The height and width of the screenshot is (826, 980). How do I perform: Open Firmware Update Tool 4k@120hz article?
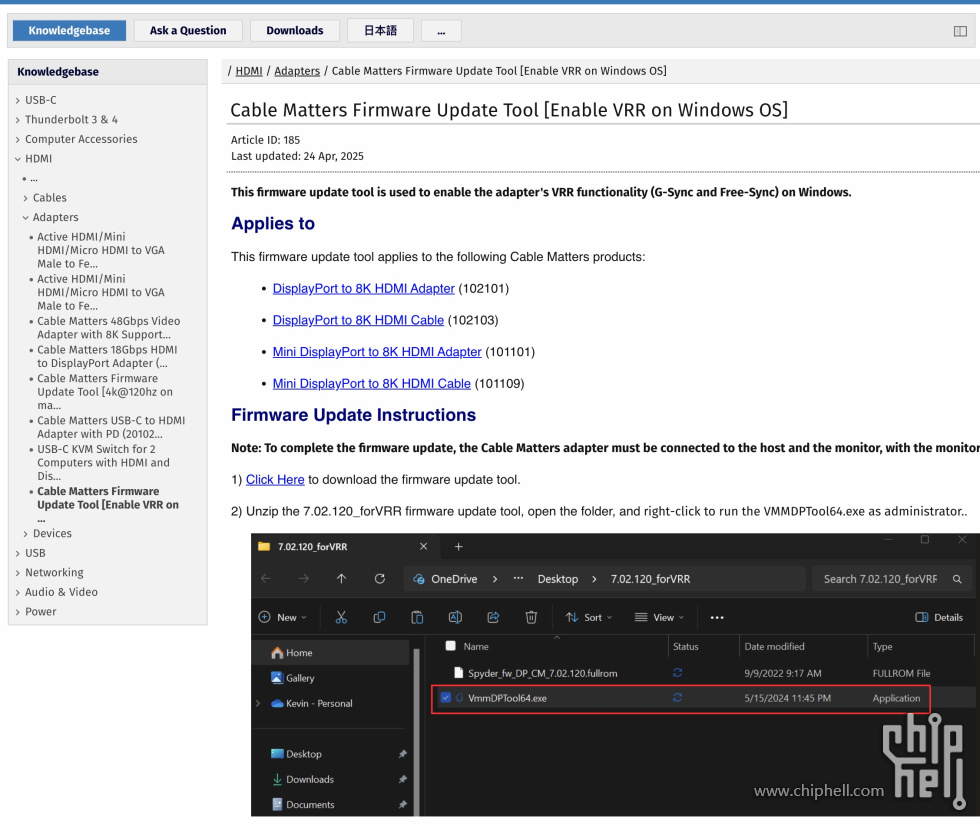[x=104, y=392]
